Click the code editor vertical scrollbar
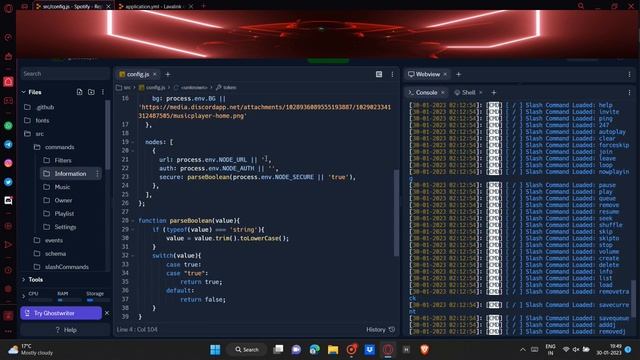640x360 pixels. [x=396, y=212]
